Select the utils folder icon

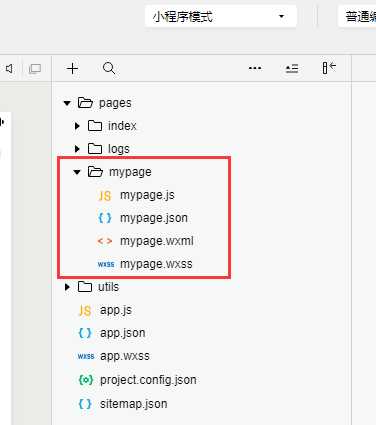point(85,287)
